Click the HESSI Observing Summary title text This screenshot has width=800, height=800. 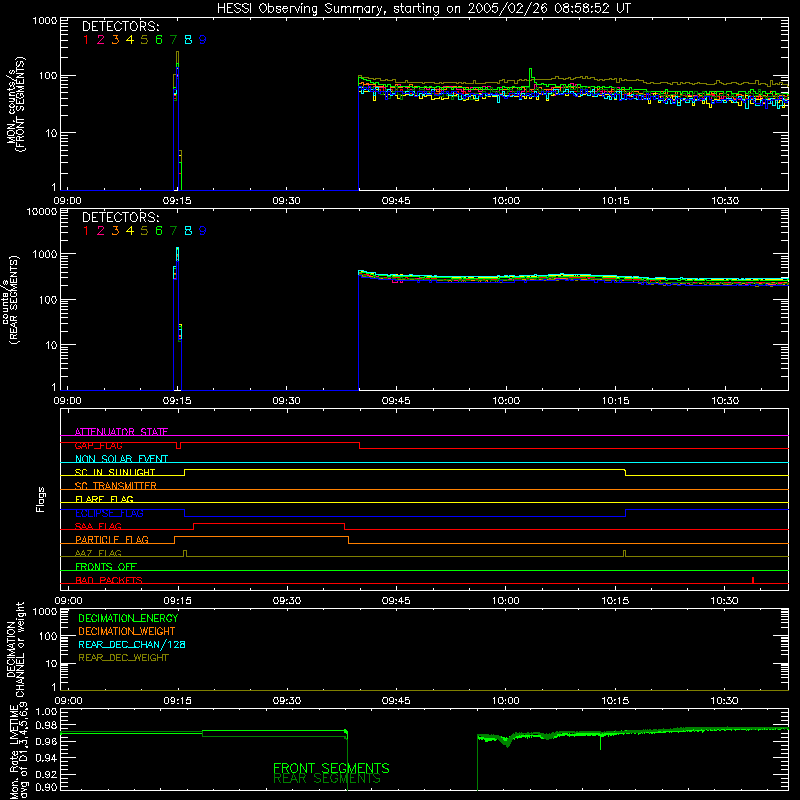423,8
